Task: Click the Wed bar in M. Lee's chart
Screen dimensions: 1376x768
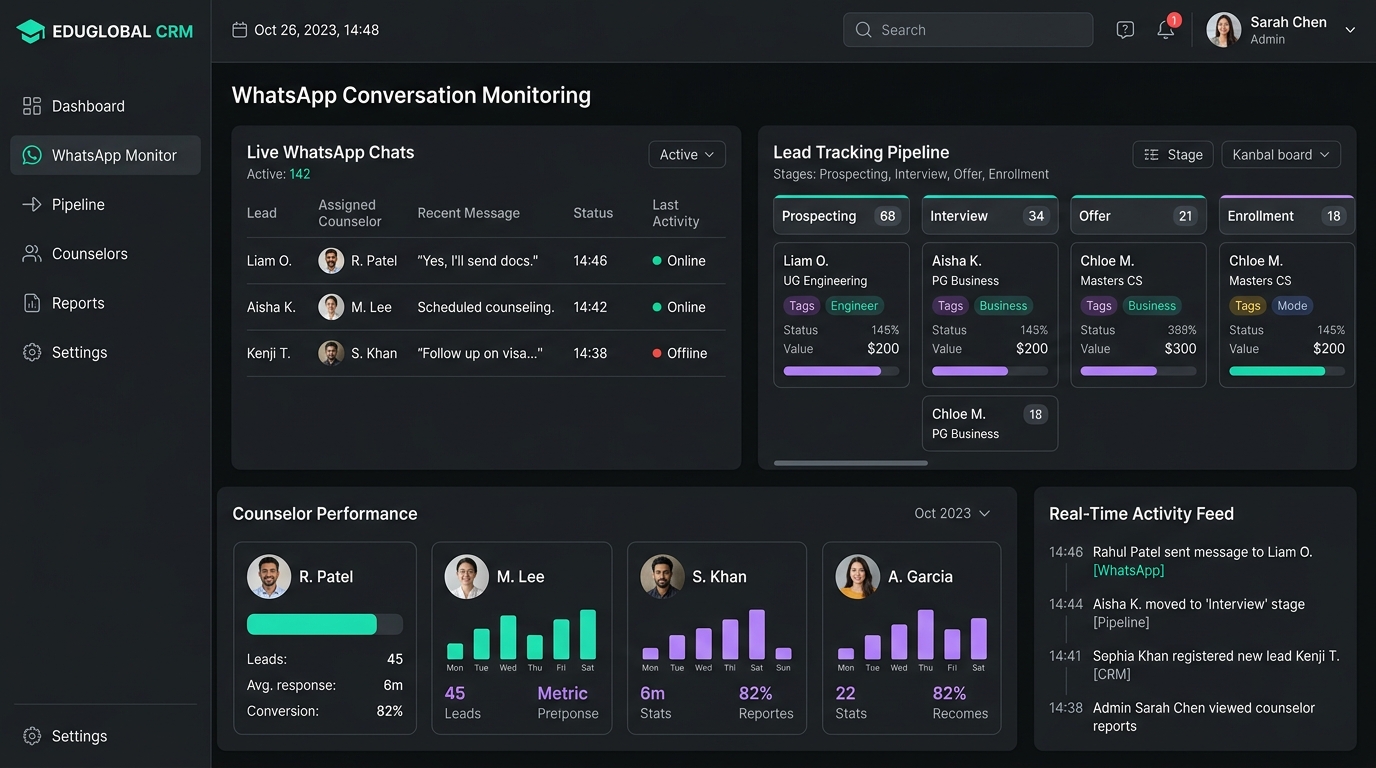Action: point(508,637)
